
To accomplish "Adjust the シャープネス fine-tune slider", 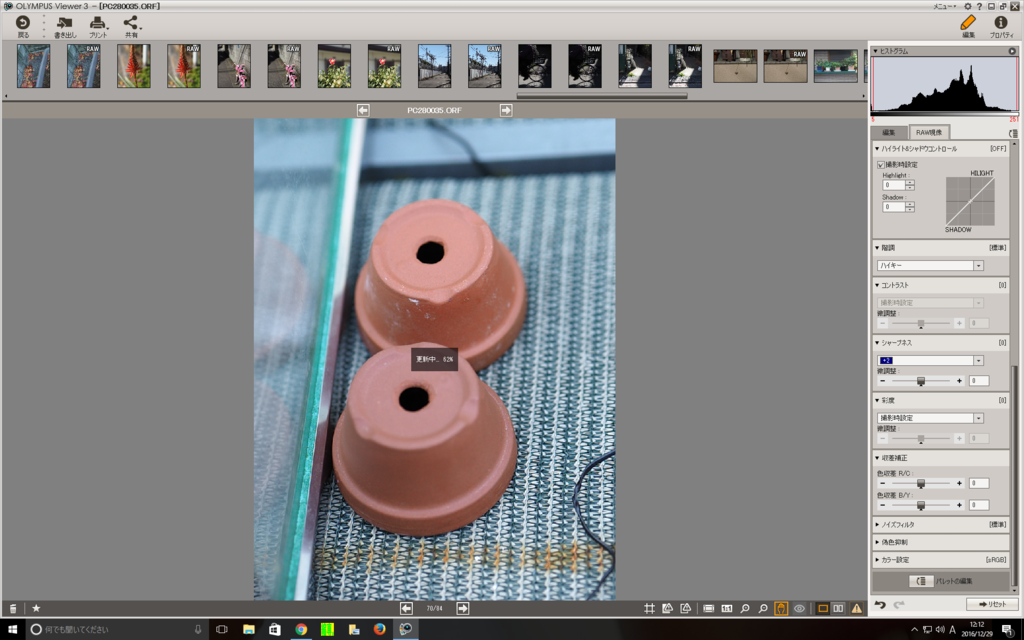I will pos(921,381).
